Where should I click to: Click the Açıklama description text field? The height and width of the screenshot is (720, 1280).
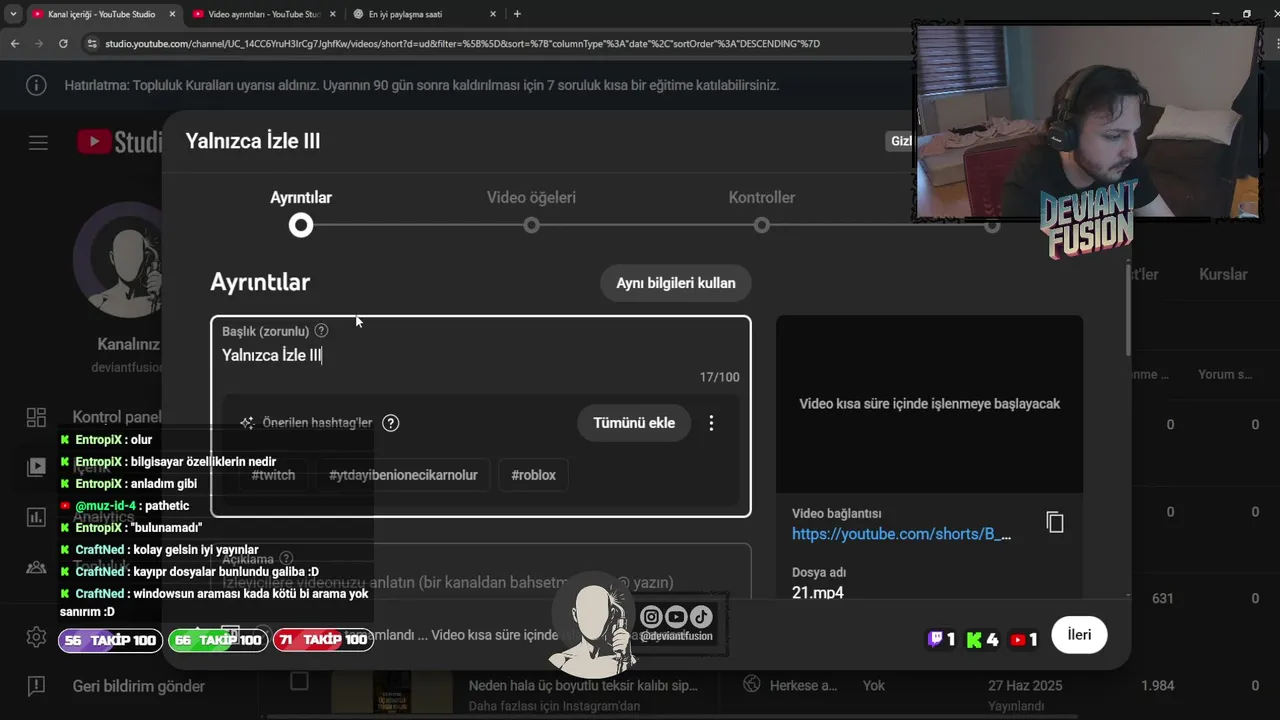[480, 582]
